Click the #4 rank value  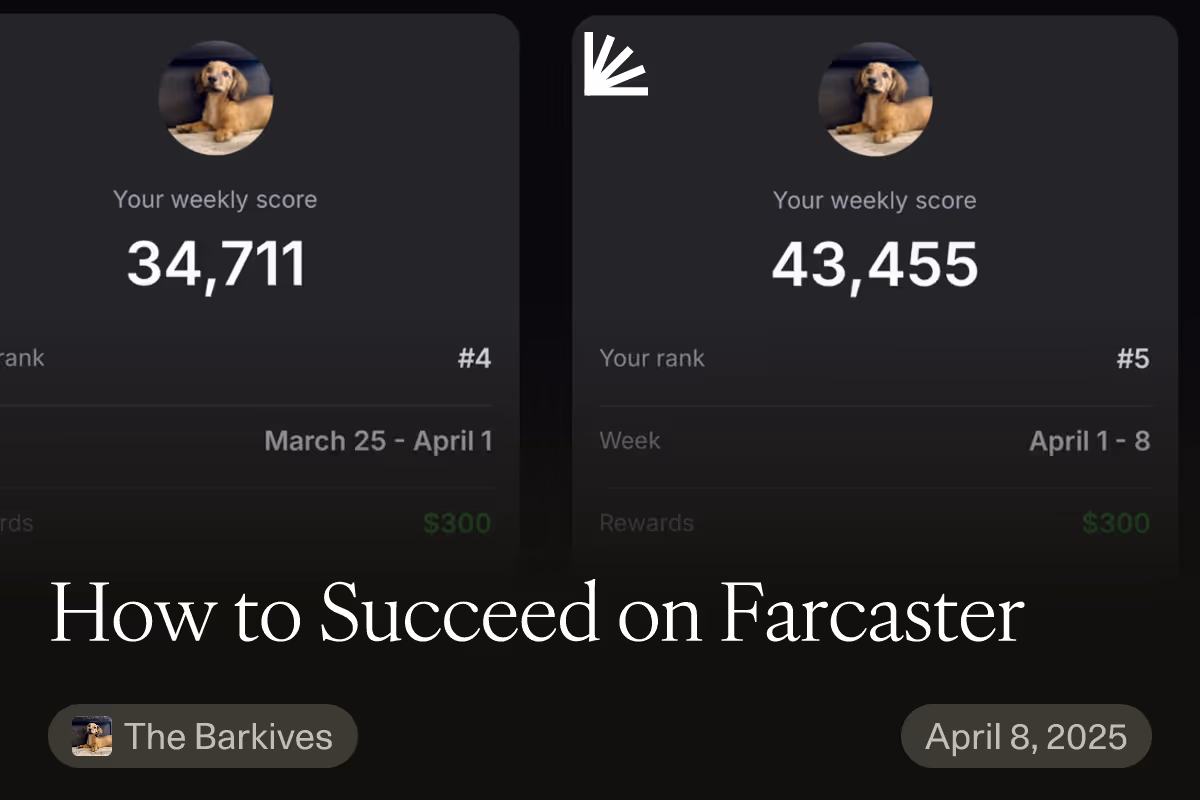[474, 358]
